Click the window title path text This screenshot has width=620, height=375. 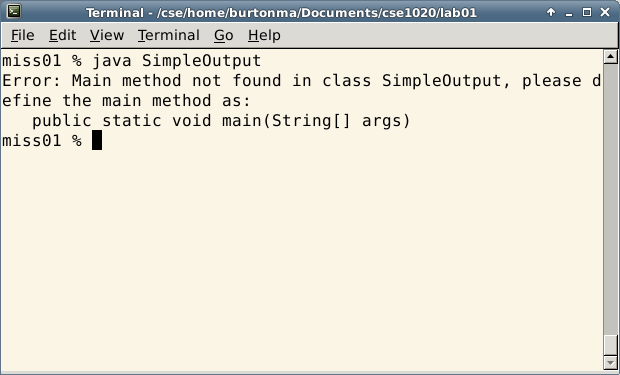[x=282, y=13]
